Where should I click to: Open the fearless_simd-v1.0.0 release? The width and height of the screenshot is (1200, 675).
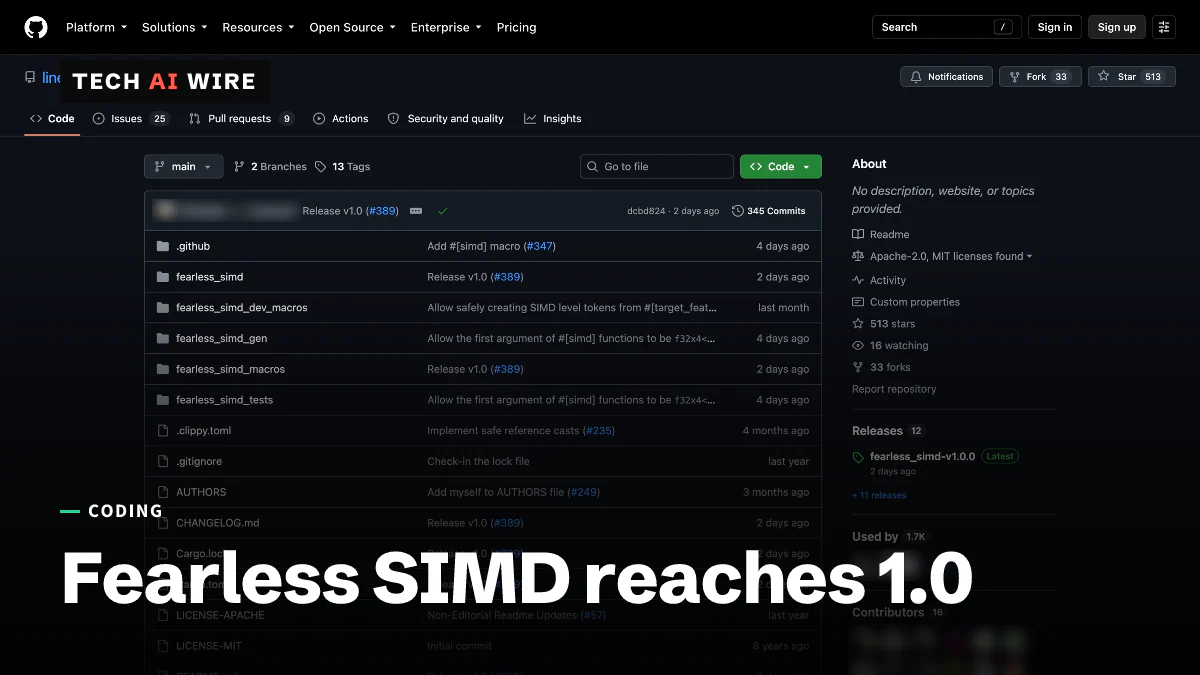[x=922, y=456]
